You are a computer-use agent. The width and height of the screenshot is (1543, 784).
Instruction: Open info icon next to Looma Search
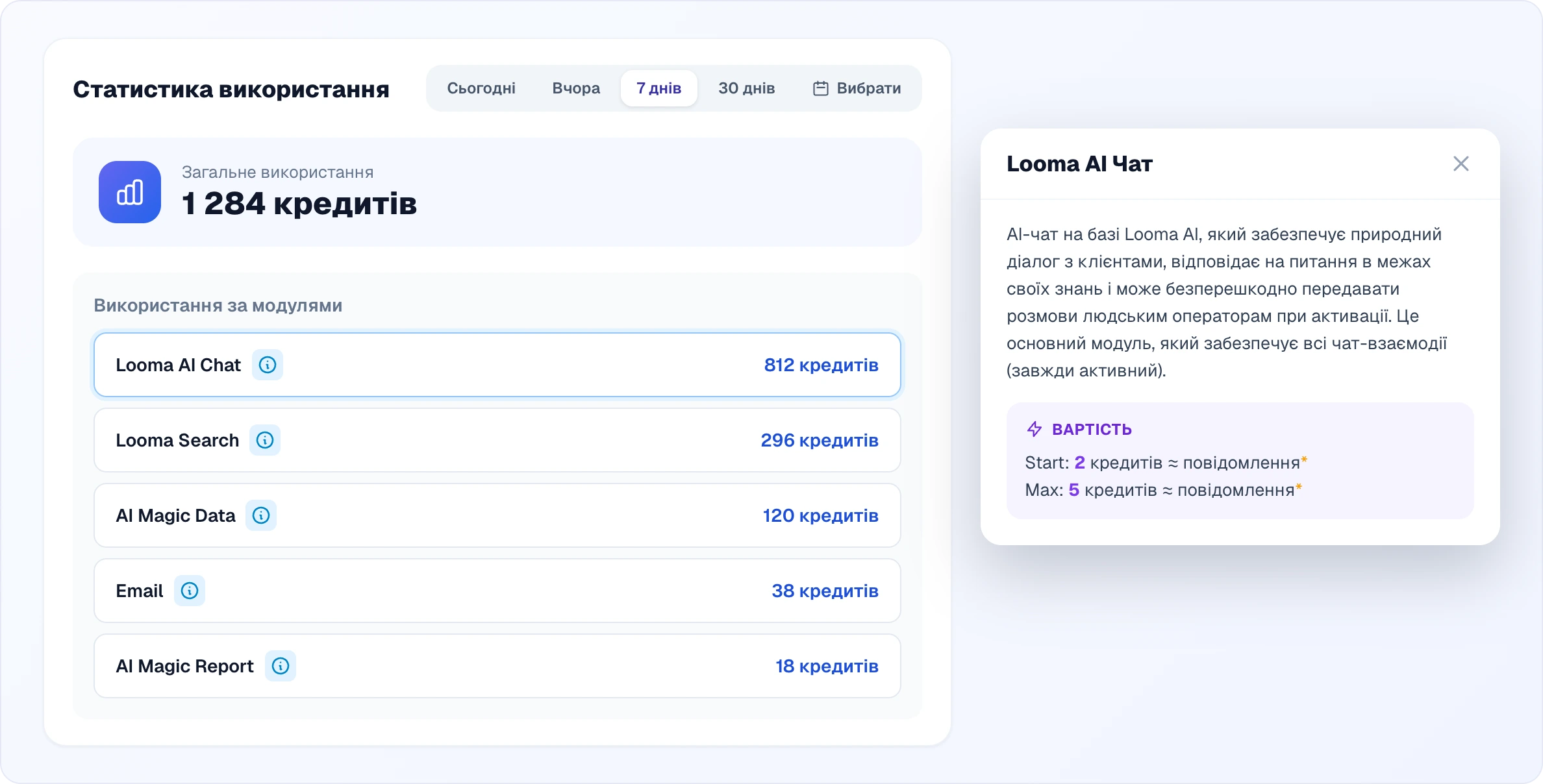click(265, 440)
